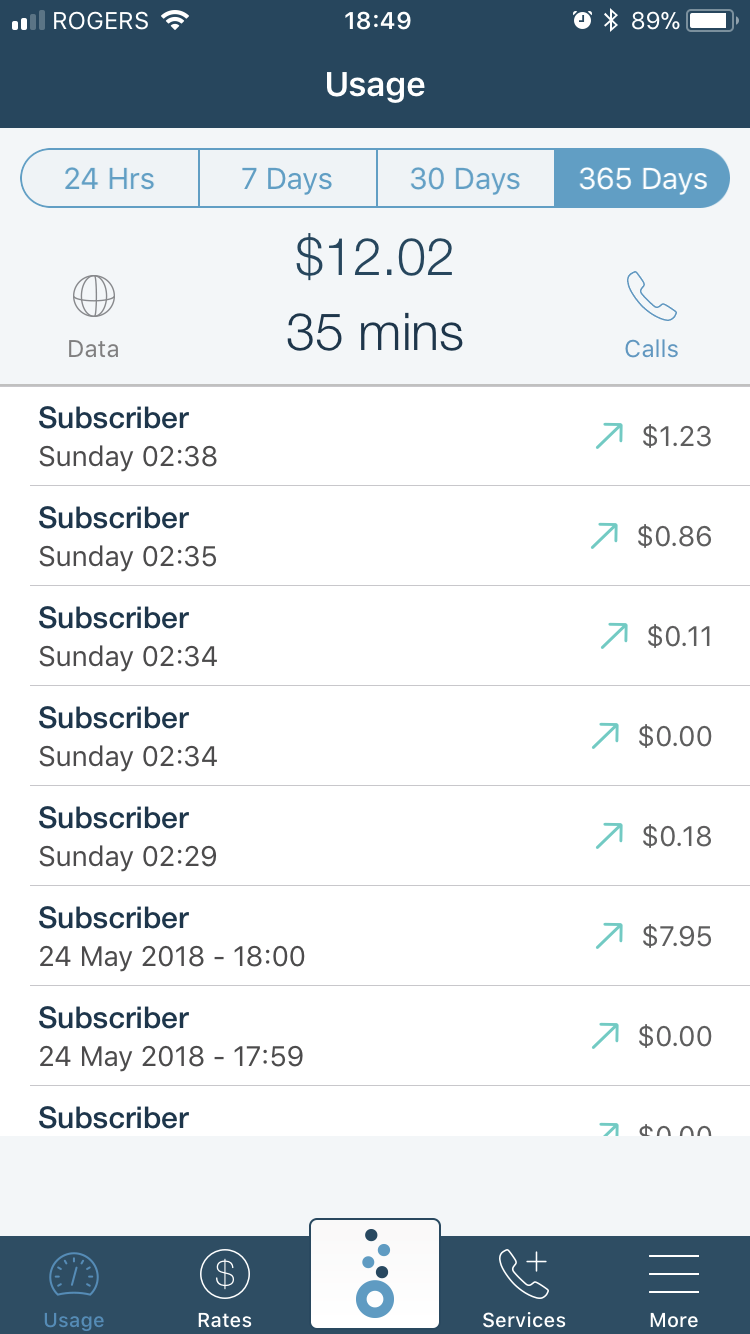This screenshot has height=1334, width=750.
Task: Select the Calls phone icon
Action: click(651, 297)
